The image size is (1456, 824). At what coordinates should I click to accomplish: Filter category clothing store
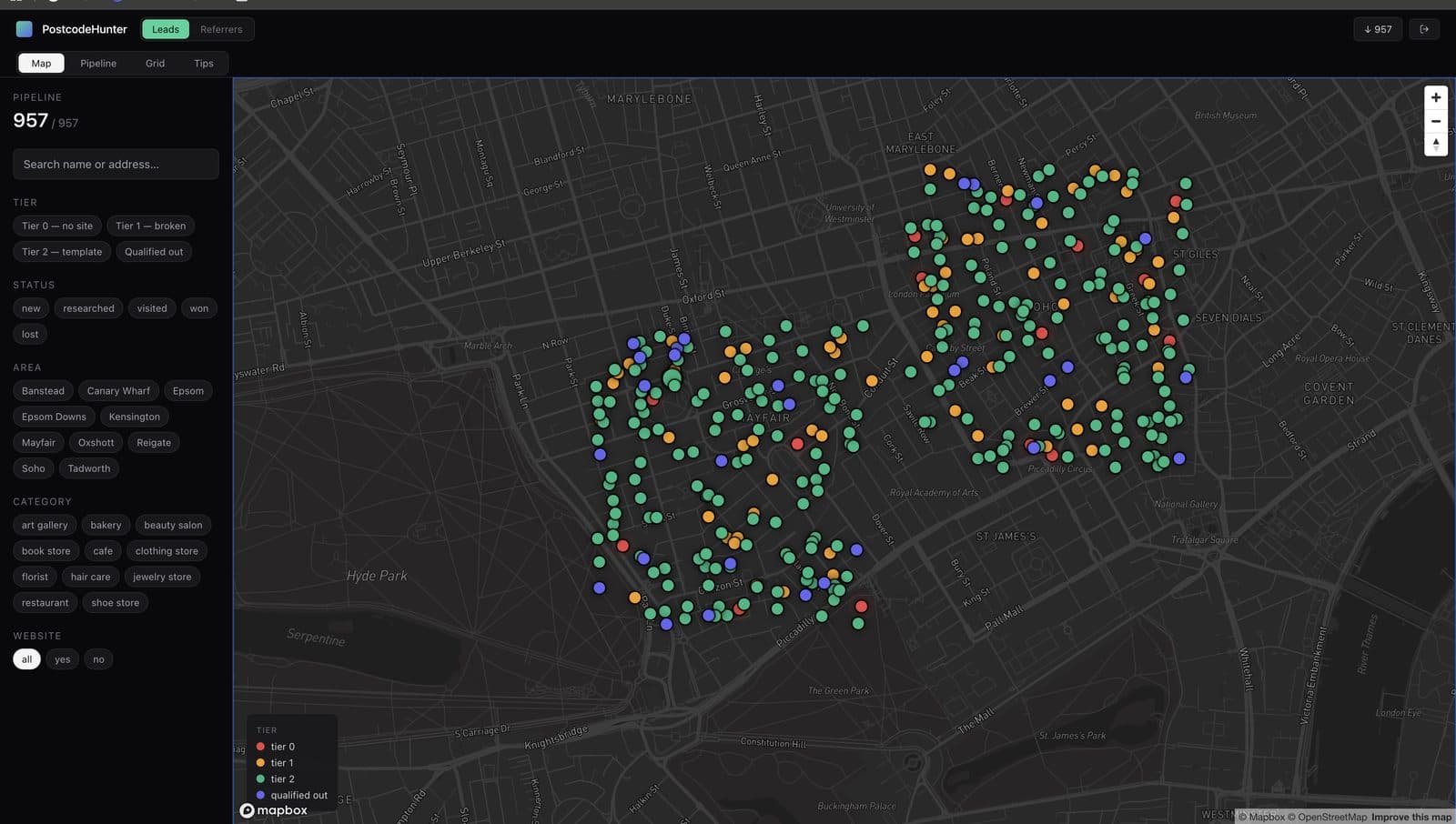click(x=167, y=551)
